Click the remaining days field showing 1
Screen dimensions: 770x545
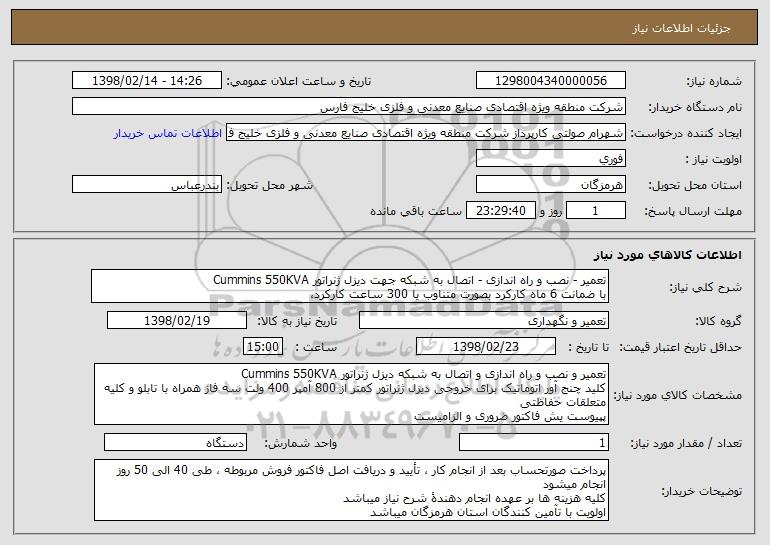[x=596, y=211]
